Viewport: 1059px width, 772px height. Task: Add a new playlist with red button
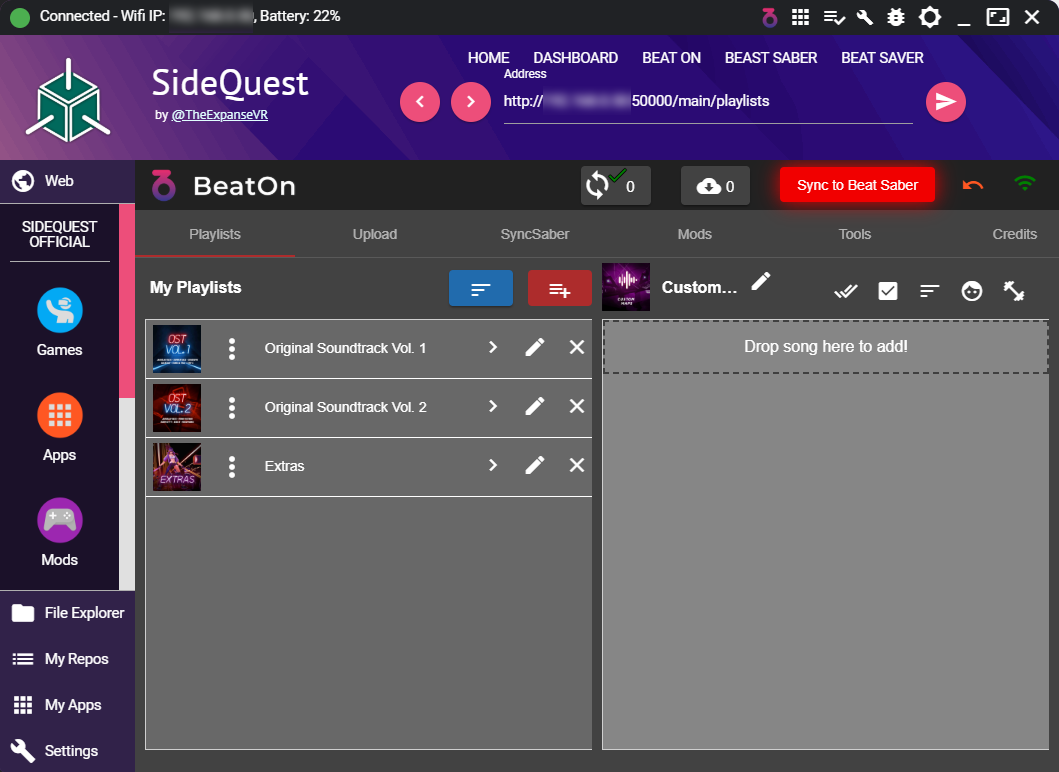[x=560, y=288]
